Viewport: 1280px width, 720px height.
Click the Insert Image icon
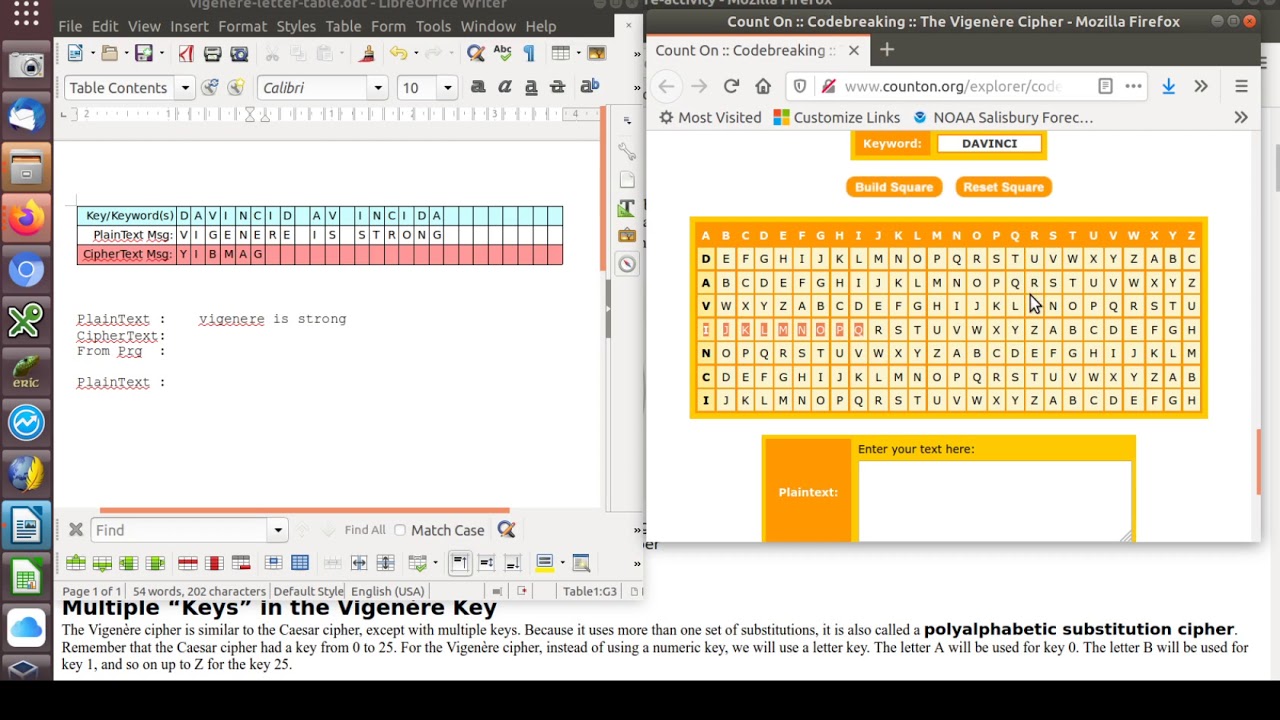coord(597,53)
